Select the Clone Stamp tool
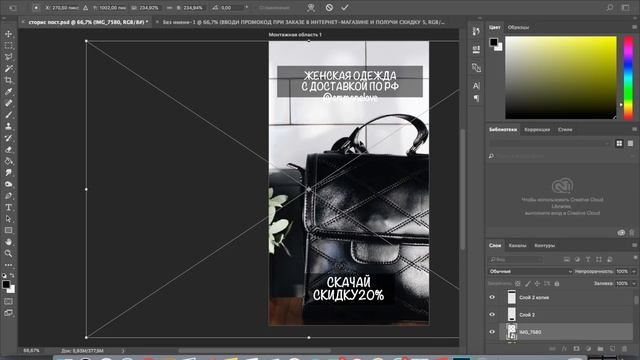This screenshot has height=360, width=640. click(x=9, y=126)
